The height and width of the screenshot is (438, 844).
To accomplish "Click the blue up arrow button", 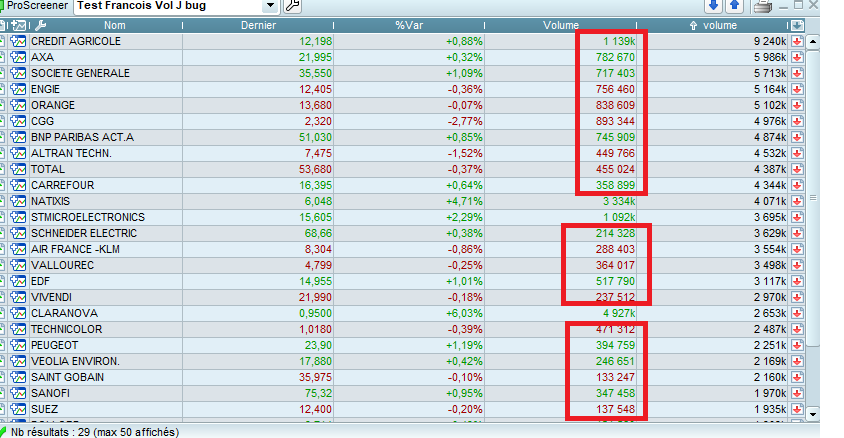I will click(735, 6).
